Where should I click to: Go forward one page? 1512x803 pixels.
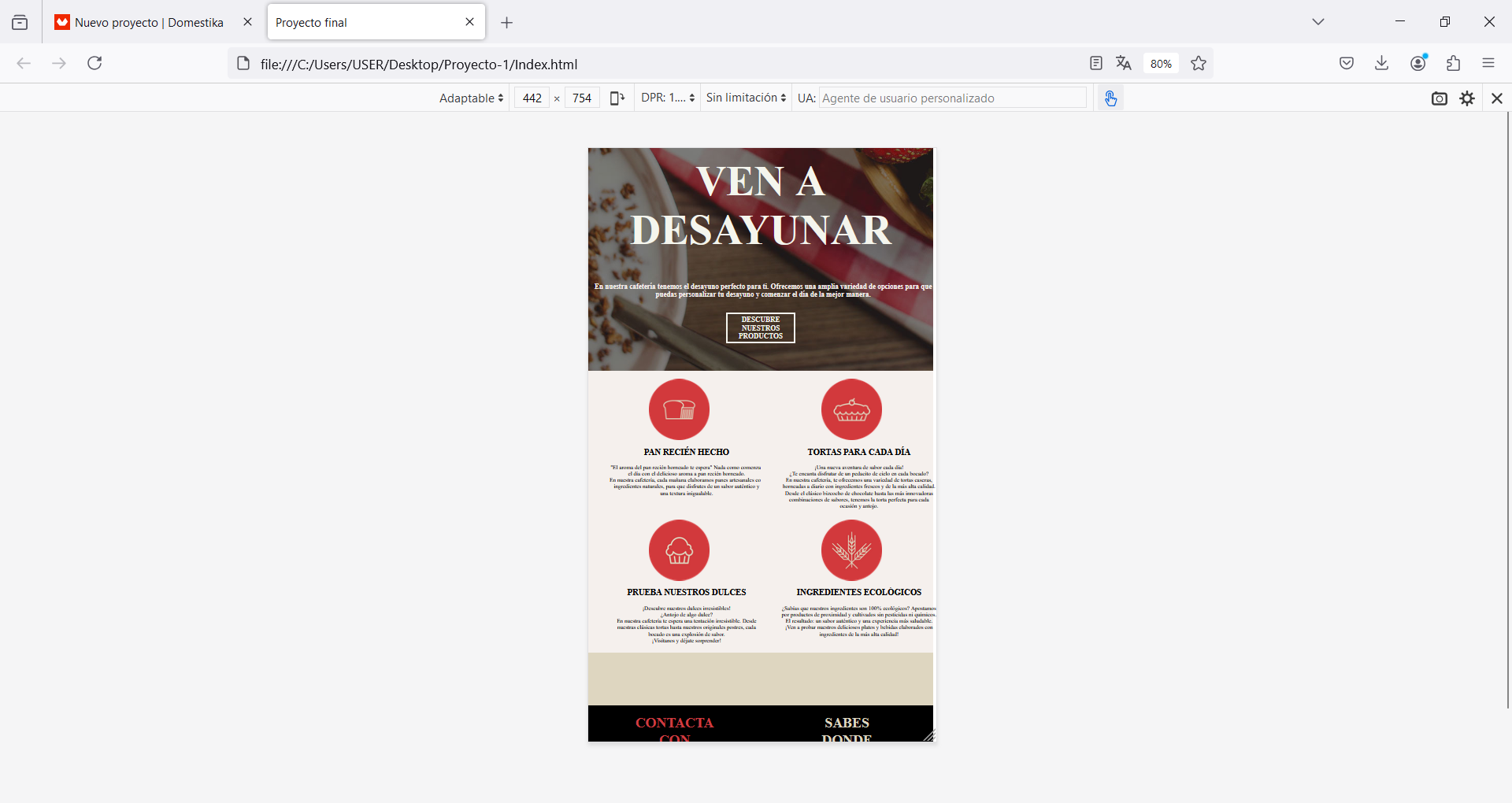coord(59,63)
